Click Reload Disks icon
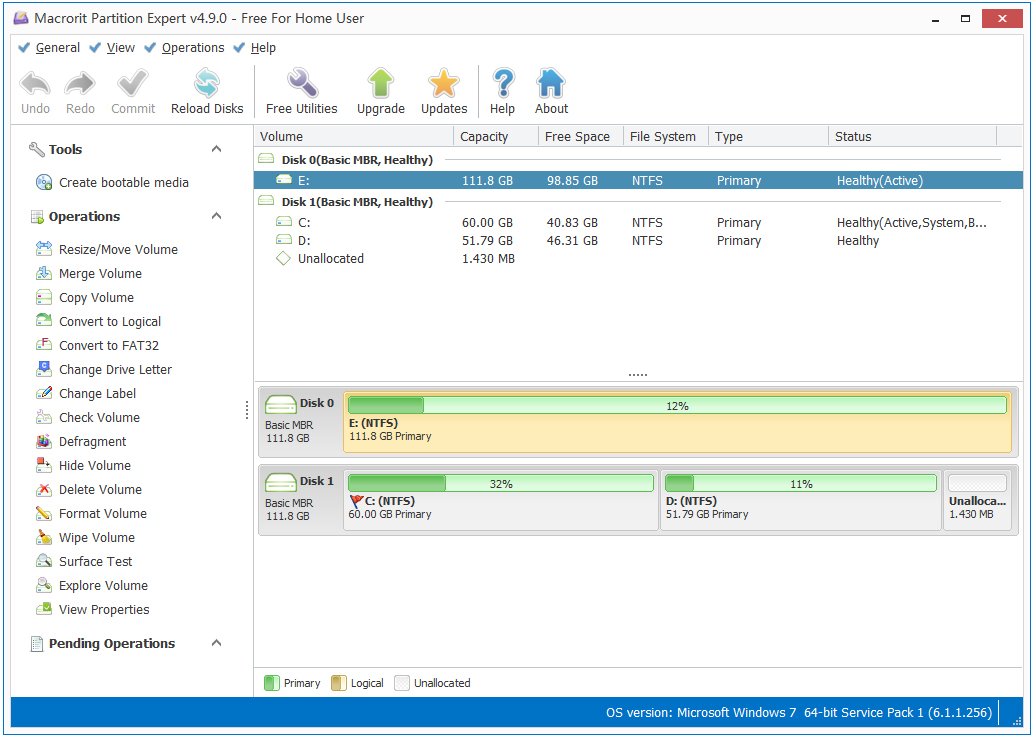The image size is (1033, 737). [207, 84]
